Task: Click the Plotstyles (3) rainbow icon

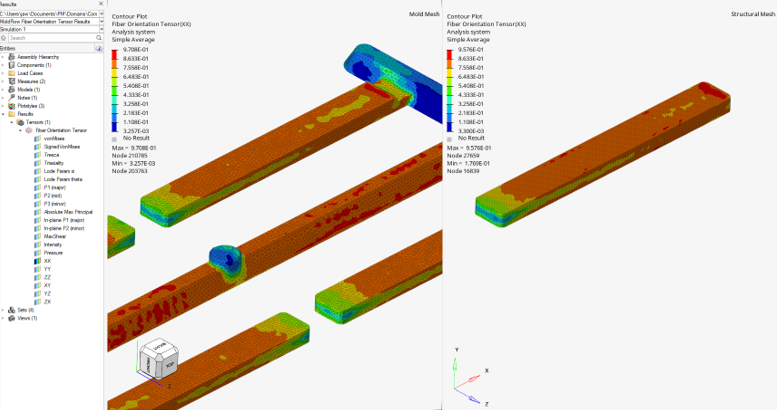Action: pyautogui.click(x=12, y=106)
